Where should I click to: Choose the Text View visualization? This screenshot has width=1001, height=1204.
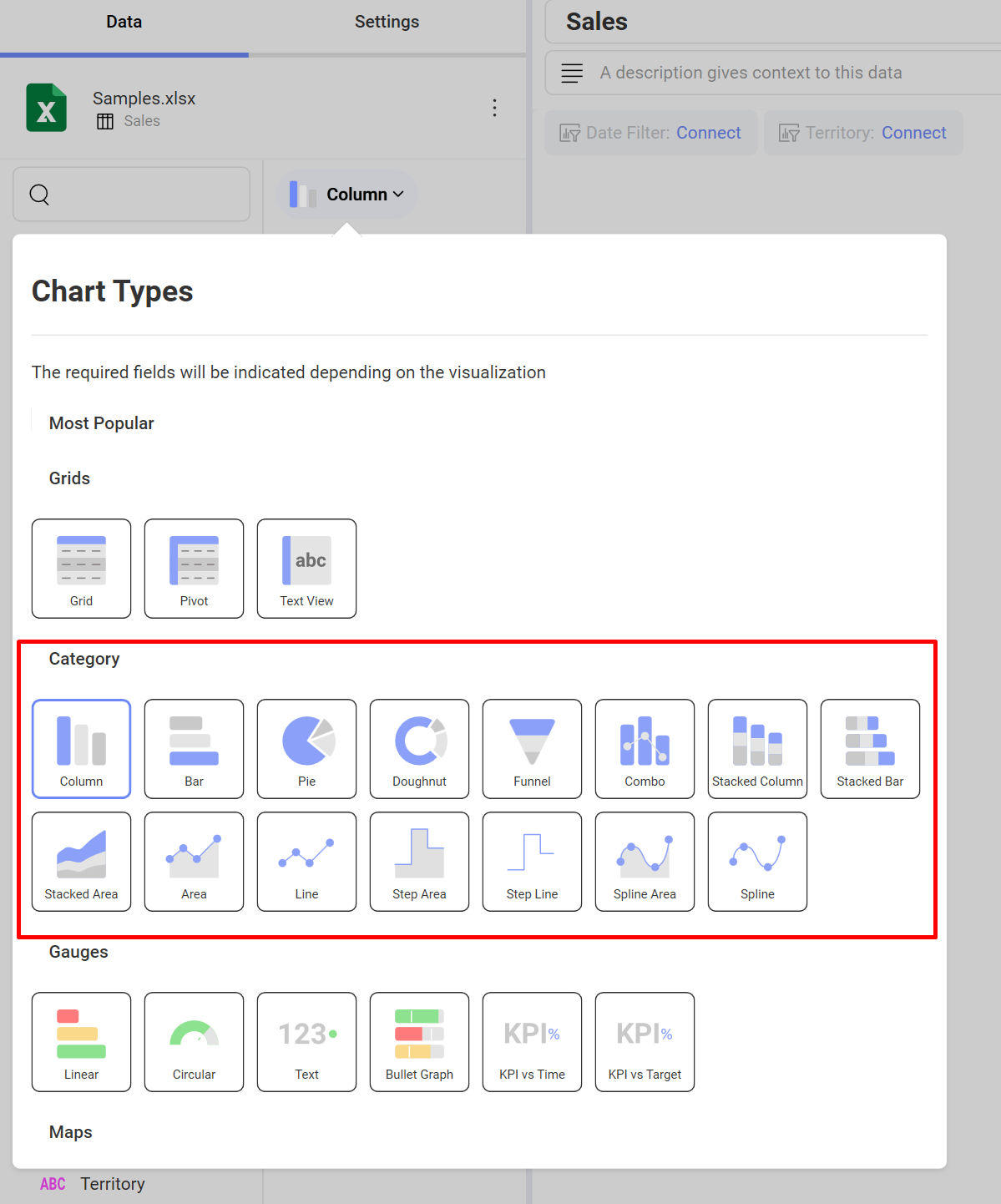point(306,569)
